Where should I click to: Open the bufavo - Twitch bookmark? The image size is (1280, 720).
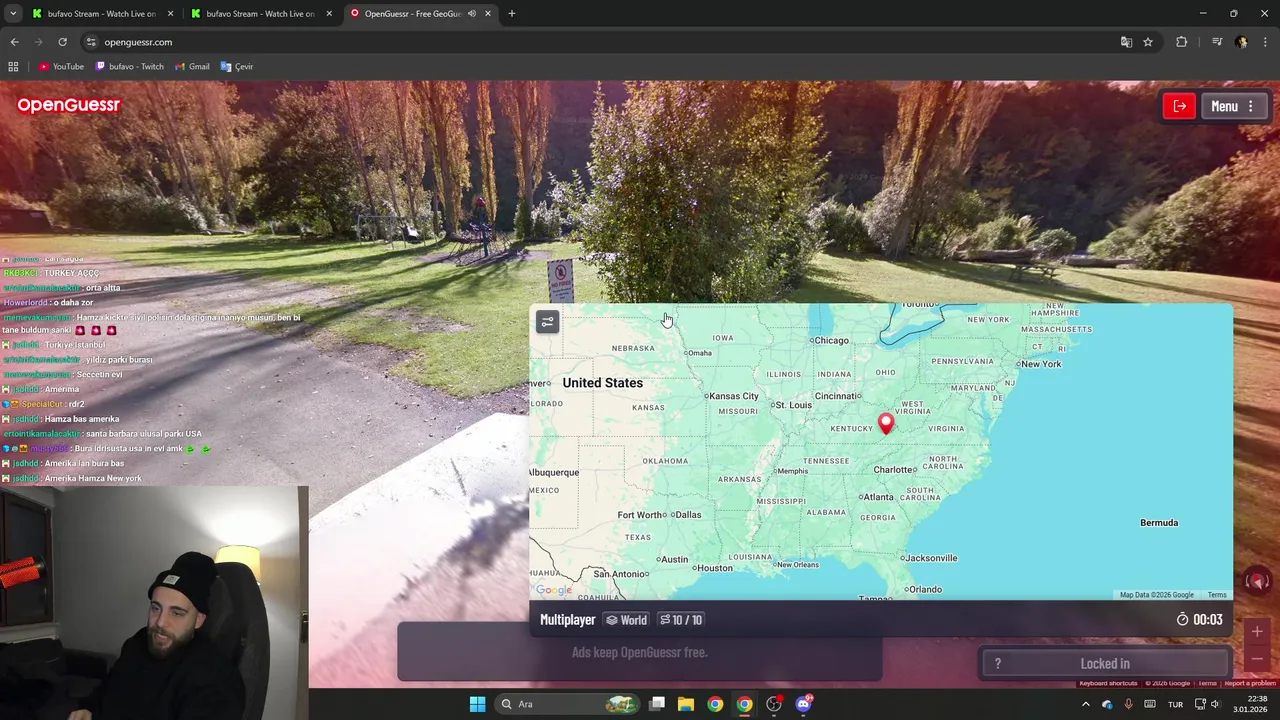pyautogui.click(x=130, y=66)
